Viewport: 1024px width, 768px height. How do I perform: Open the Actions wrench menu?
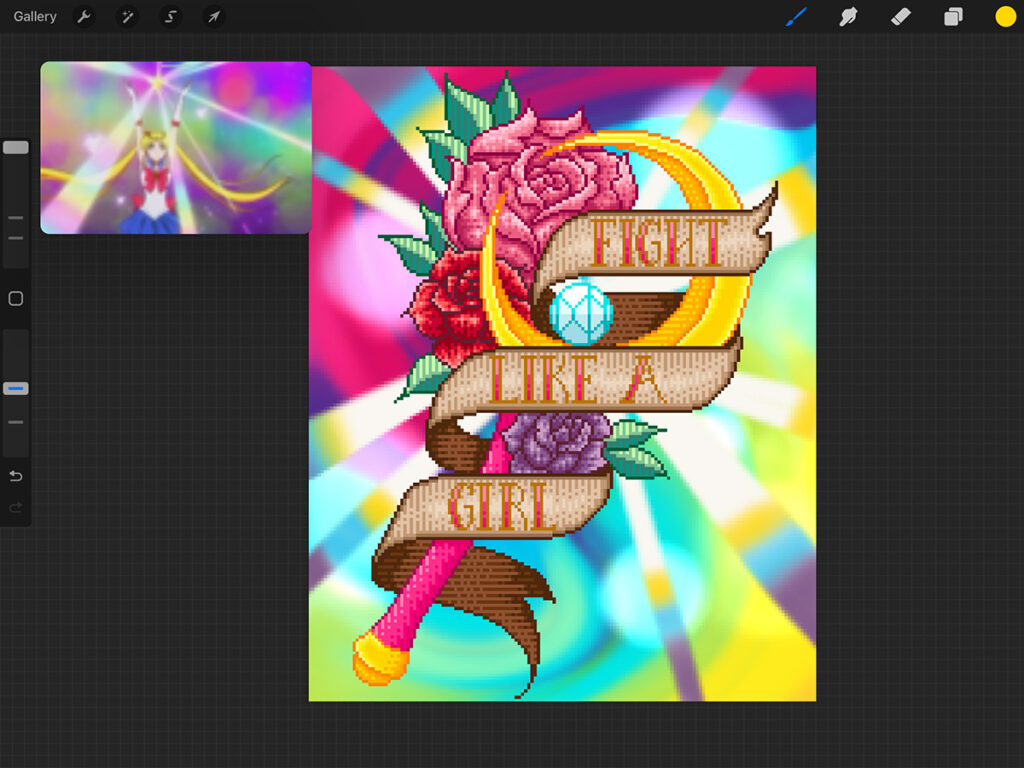click(84, 16)
